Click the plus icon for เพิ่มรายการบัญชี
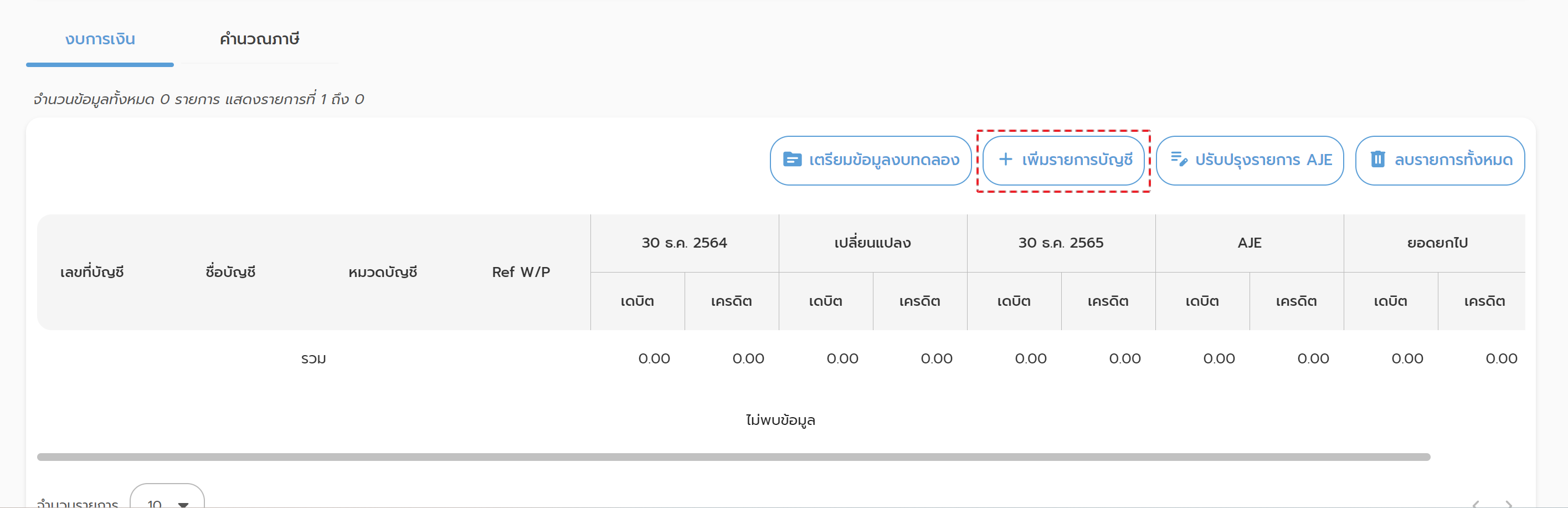Image resolution: width=1568 pixels, height=508 pixels. (x=1006, y=160)
